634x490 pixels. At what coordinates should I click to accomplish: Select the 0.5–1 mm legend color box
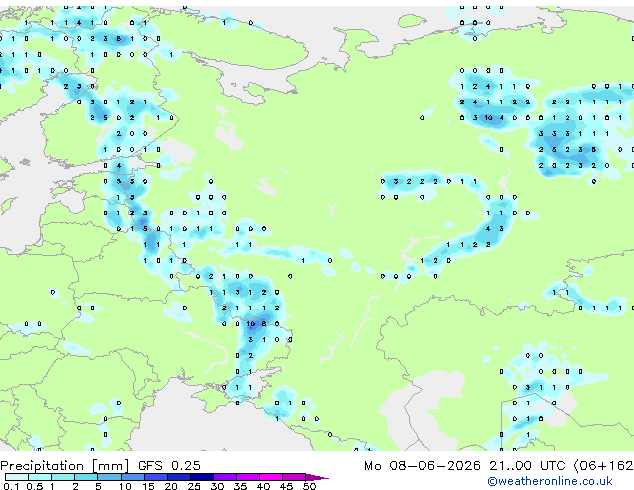click(40, 477)
